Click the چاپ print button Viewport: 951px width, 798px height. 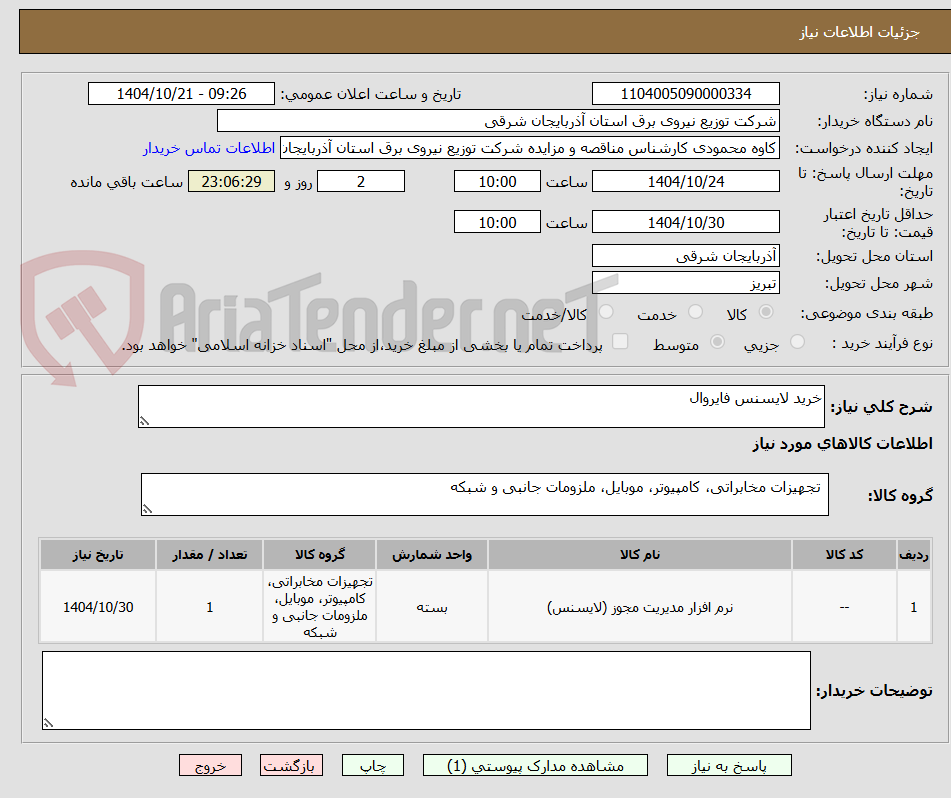tap(373, 765)
